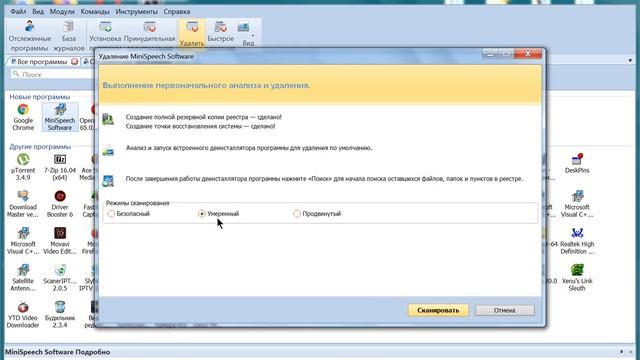
Task: Choose the Безопасный scanning mode
Action: click(129, 213)
